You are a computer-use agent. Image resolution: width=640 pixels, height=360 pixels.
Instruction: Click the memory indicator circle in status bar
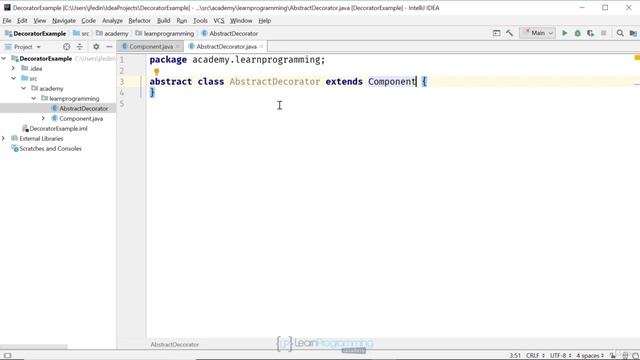[635, 356]
